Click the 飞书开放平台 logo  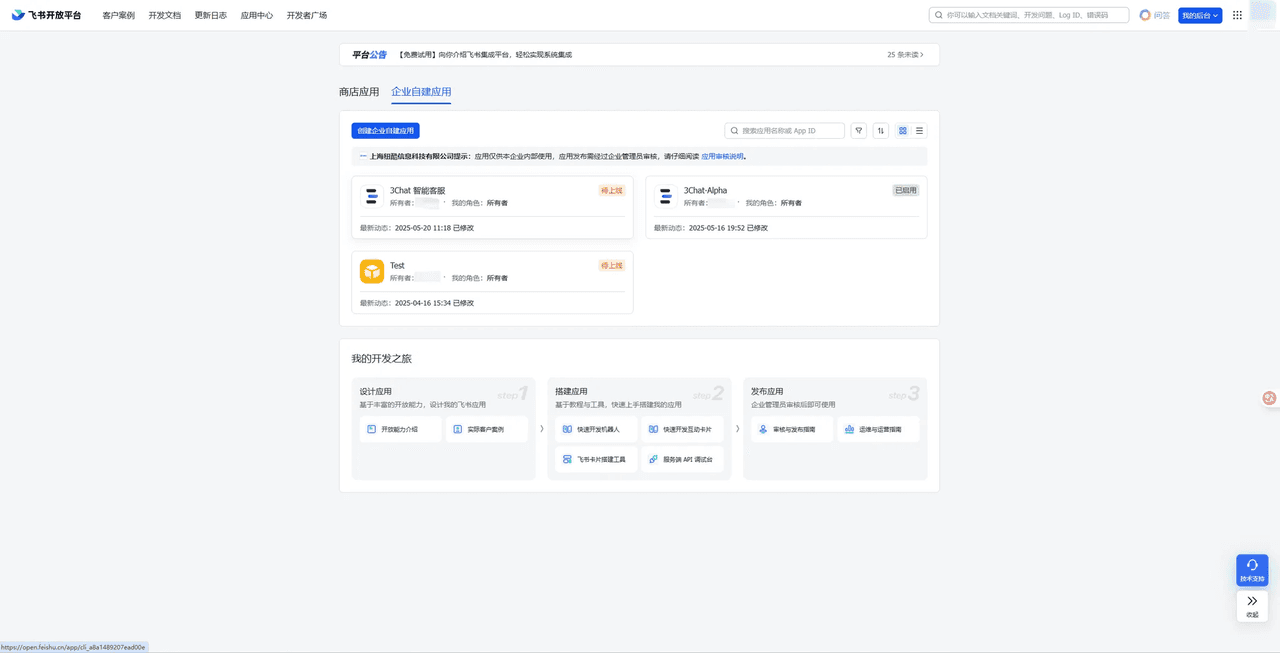46,15
